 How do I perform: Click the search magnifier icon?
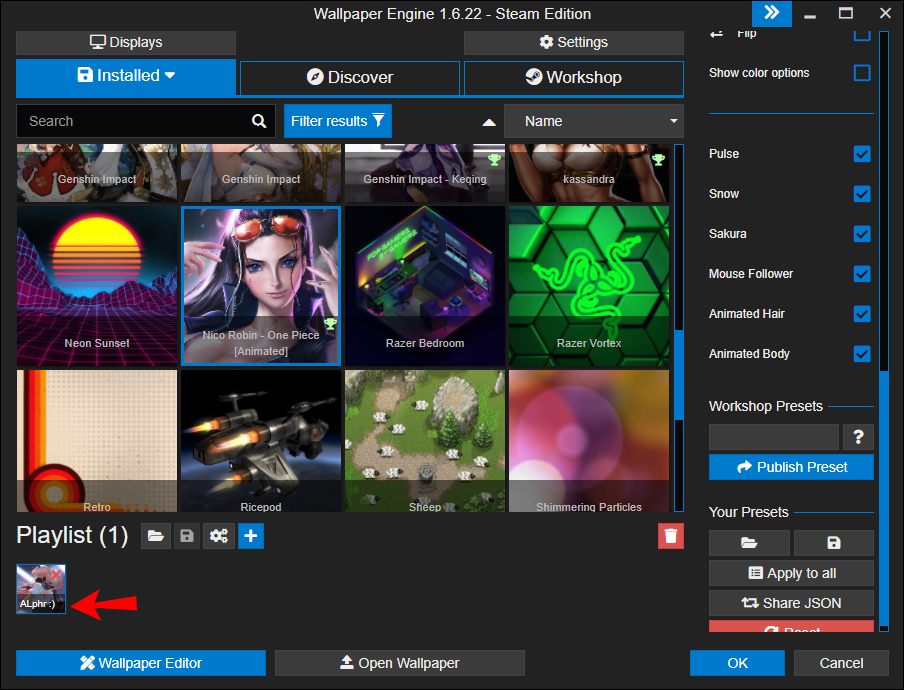(x=259, y=121)
